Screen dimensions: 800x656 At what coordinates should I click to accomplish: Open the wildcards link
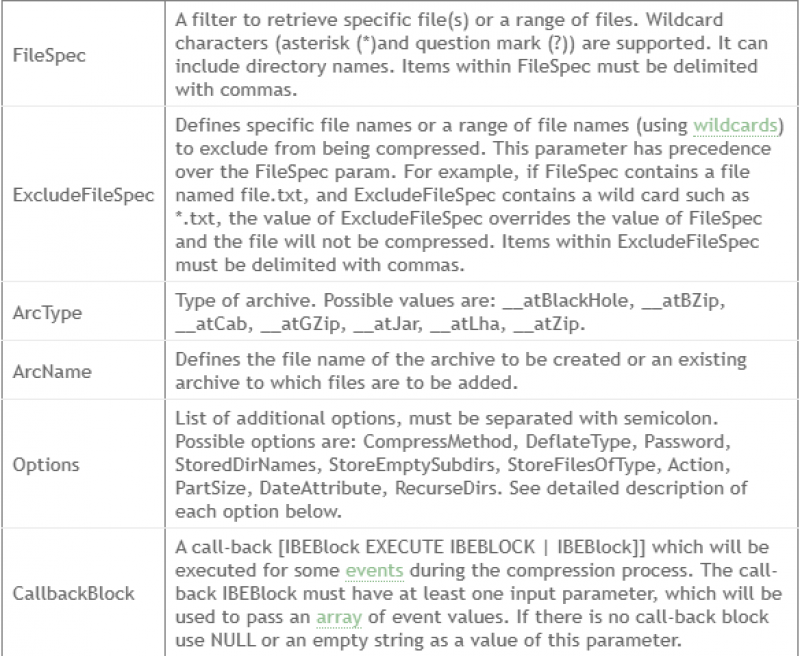click(736, 125)
